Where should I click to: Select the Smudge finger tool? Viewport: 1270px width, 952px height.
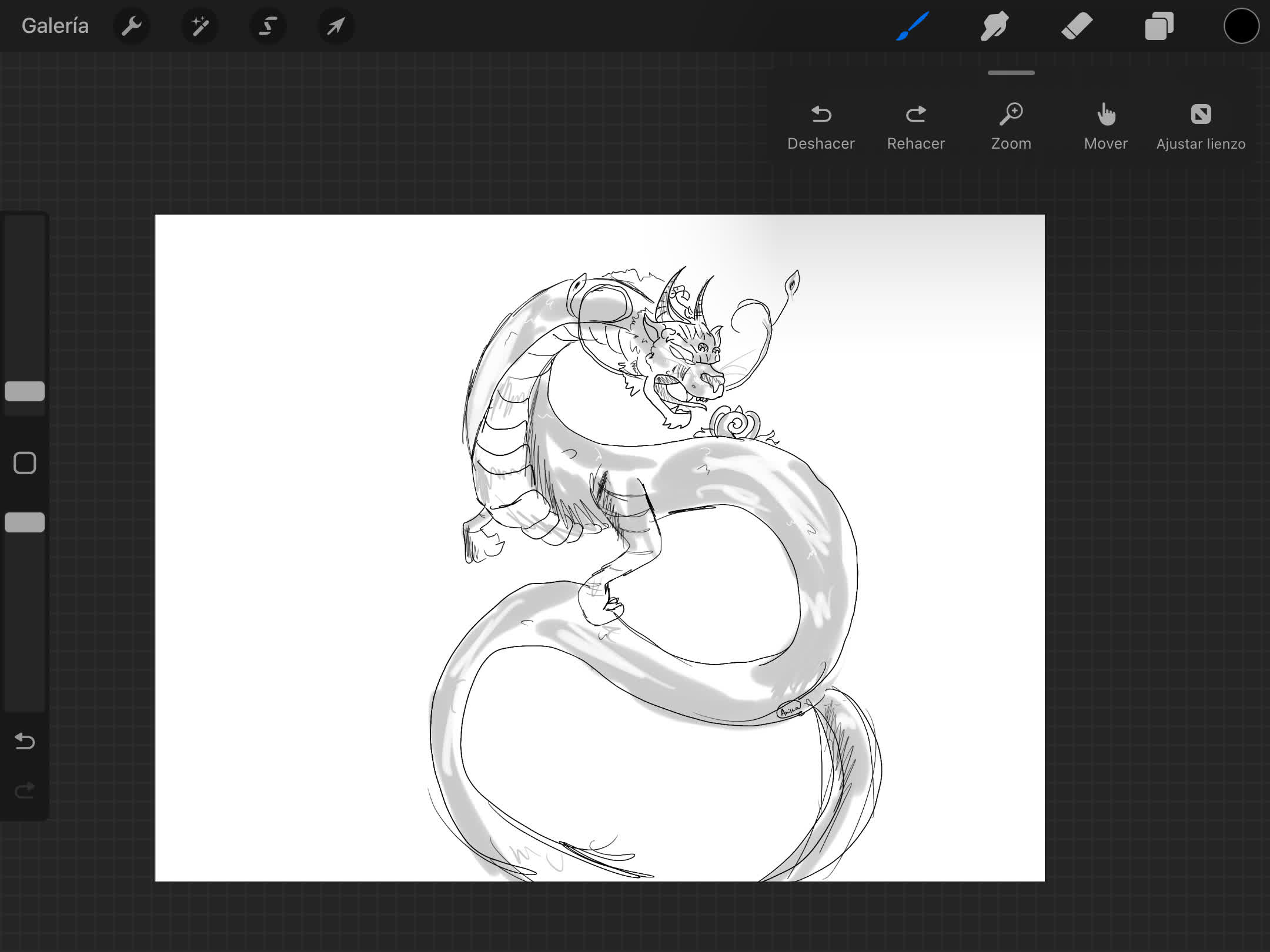point(994,26)
